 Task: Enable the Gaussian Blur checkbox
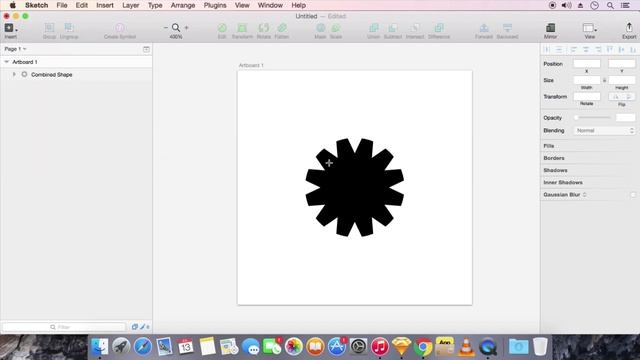tap(633, 195)
